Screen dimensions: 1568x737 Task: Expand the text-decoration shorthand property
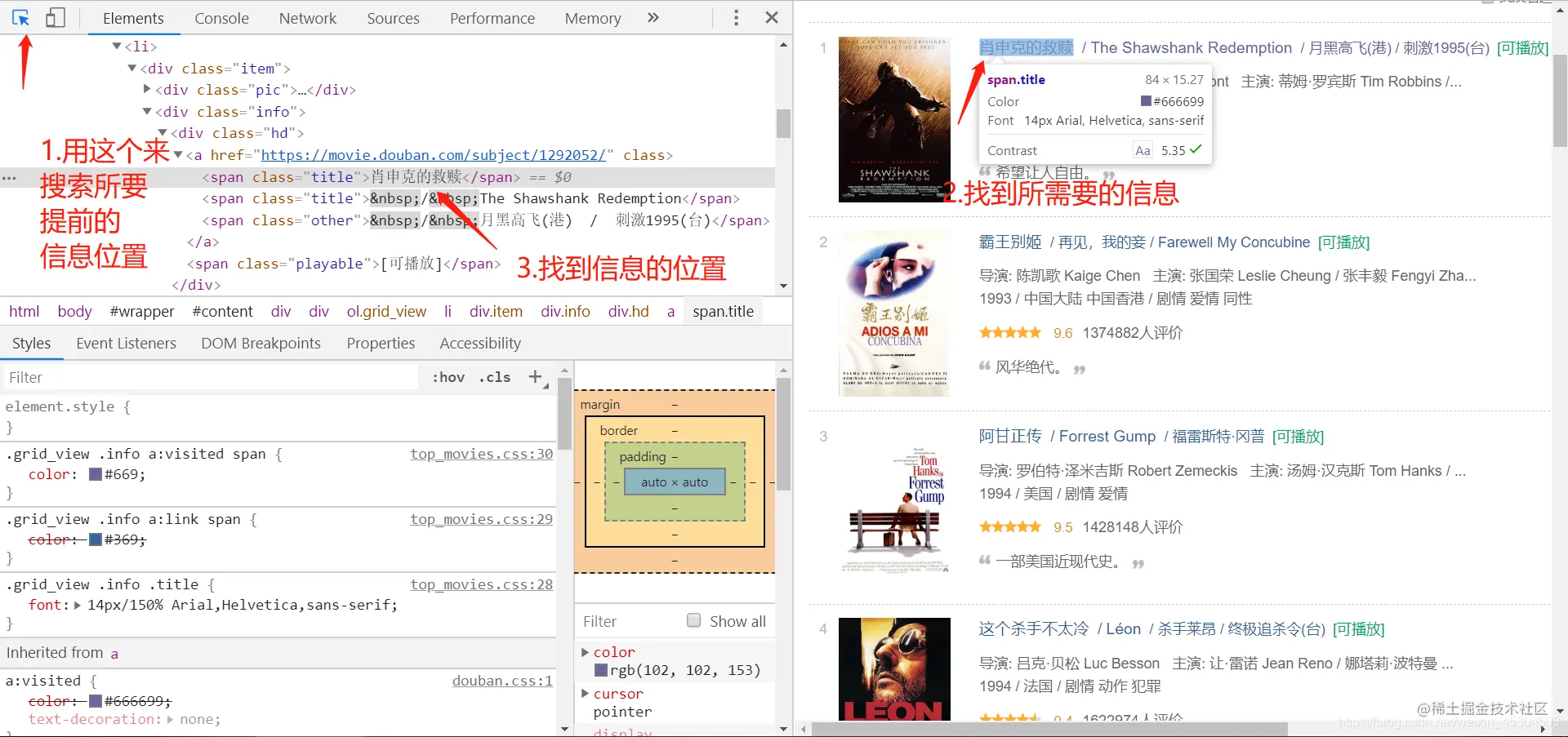[171, 720]
